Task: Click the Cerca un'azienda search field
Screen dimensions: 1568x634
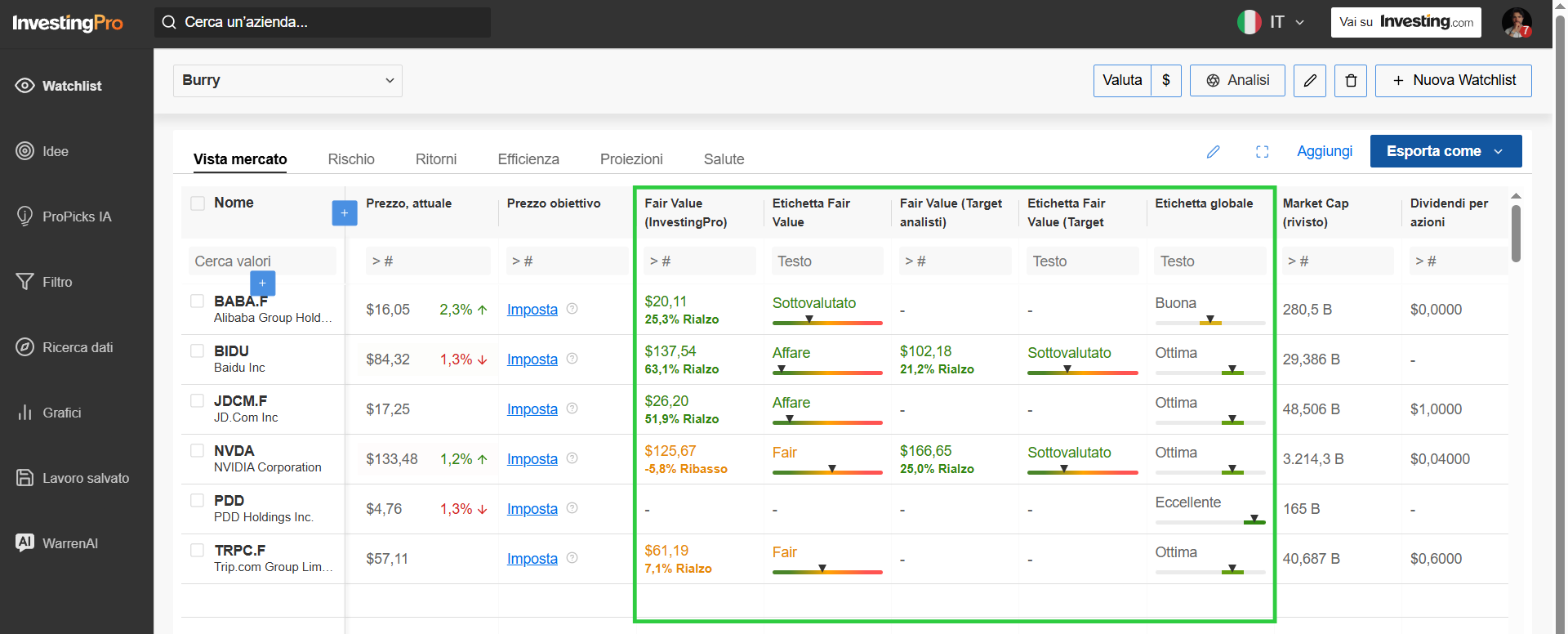Action: 323,22
